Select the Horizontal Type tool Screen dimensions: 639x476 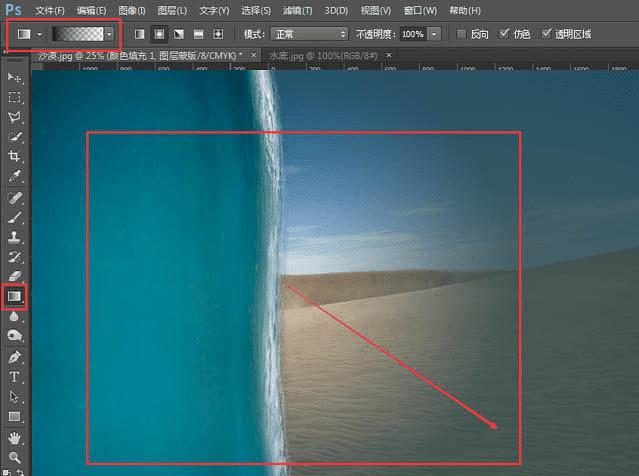pyautogui.click(x=14, y=377)
